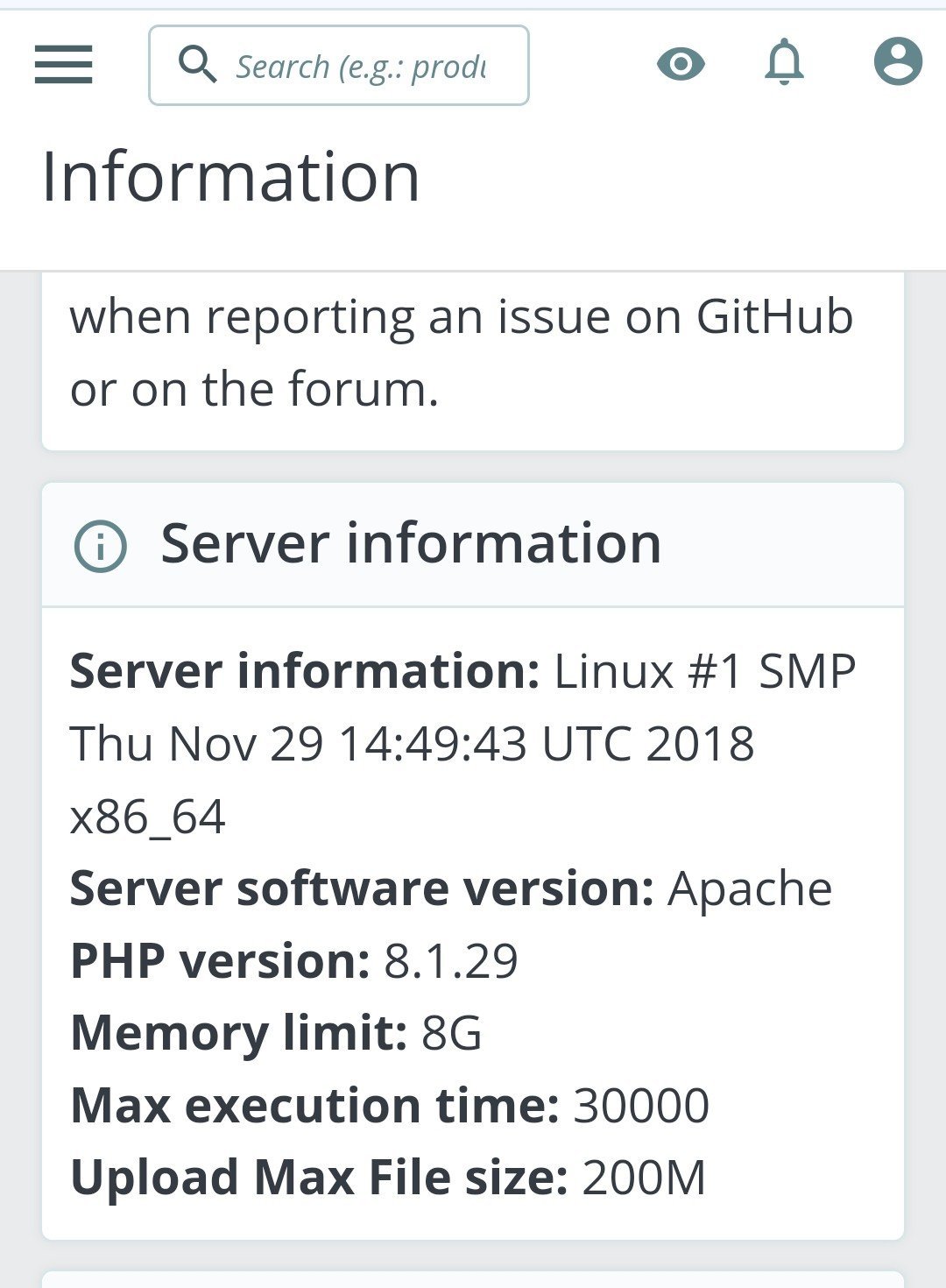The image size is (946, 1288).
Task: Select the Server software version label
Action: point(362,888)
